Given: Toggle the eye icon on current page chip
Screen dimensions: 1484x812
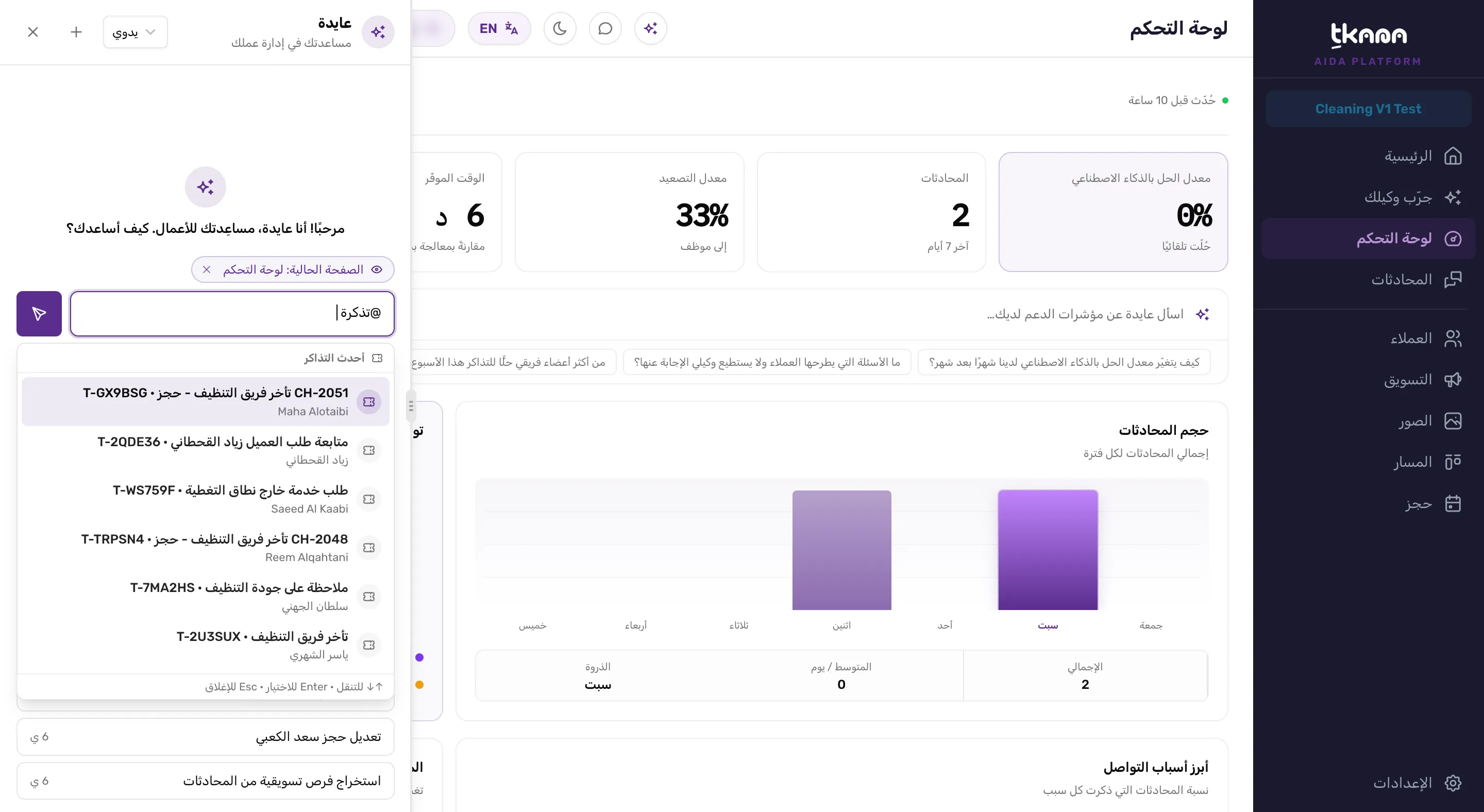Looking at the screenshot, I should [x=377, y=269].
